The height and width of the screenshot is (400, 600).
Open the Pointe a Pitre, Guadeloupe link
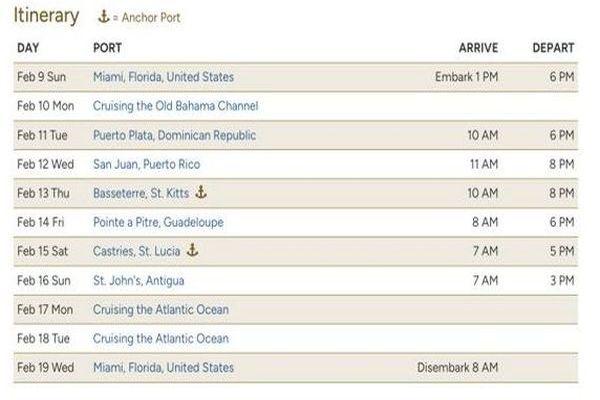pyautogui.click(x=160, y=222)
